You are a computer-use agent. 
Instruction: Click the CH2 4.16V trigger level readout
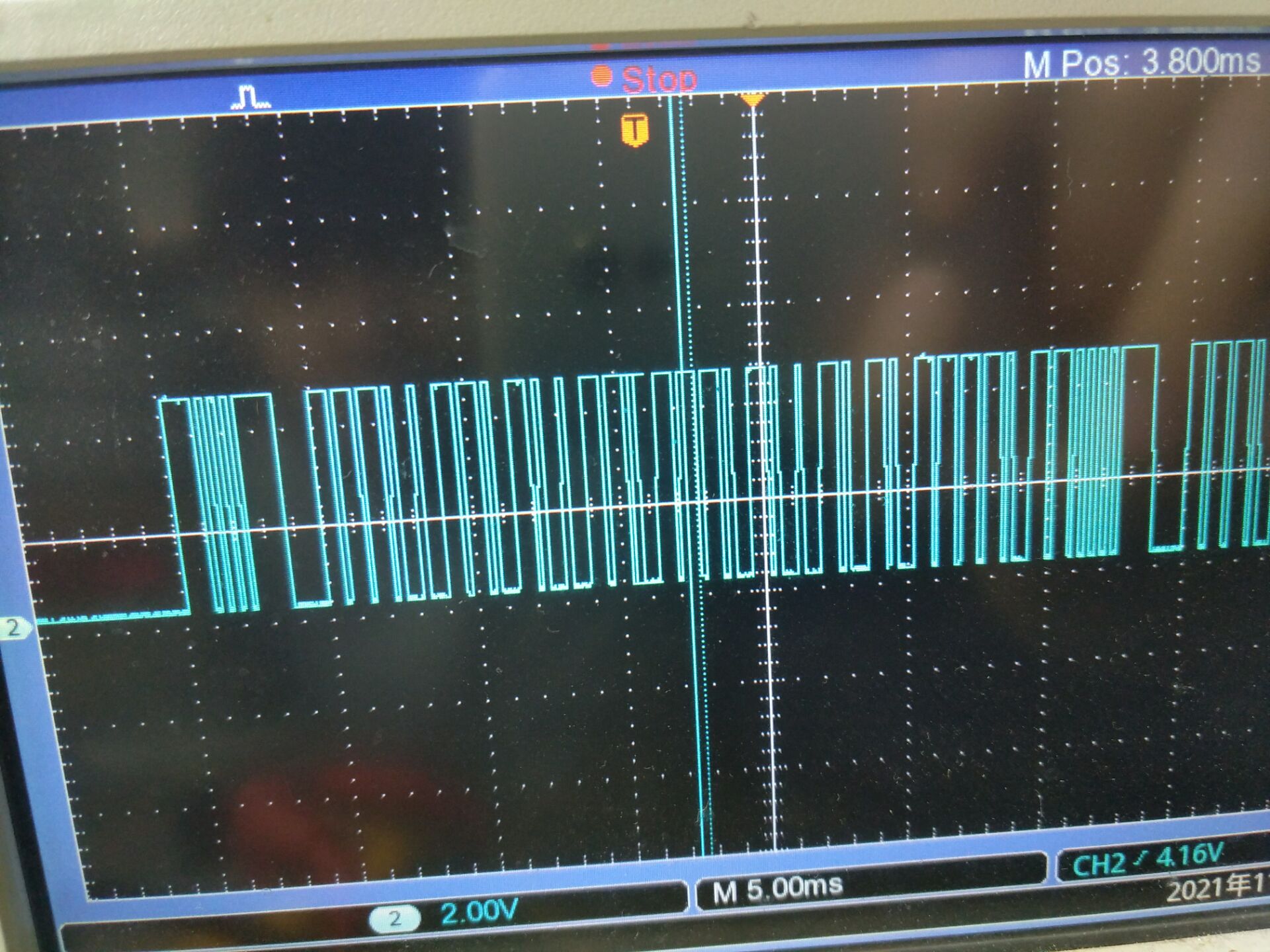(1148, 859)
